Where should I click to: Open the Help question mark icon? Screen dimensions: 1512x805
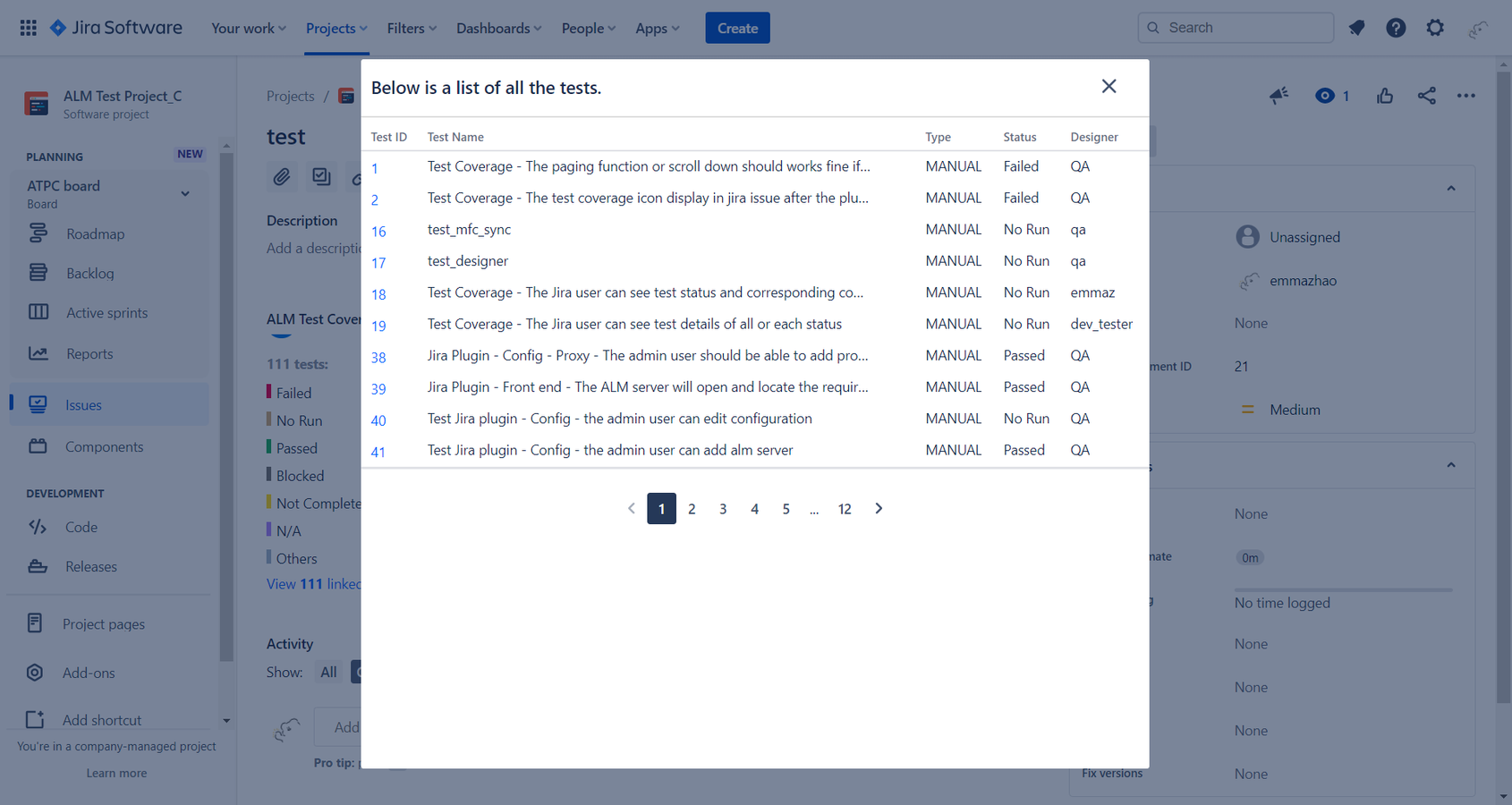1396,28
